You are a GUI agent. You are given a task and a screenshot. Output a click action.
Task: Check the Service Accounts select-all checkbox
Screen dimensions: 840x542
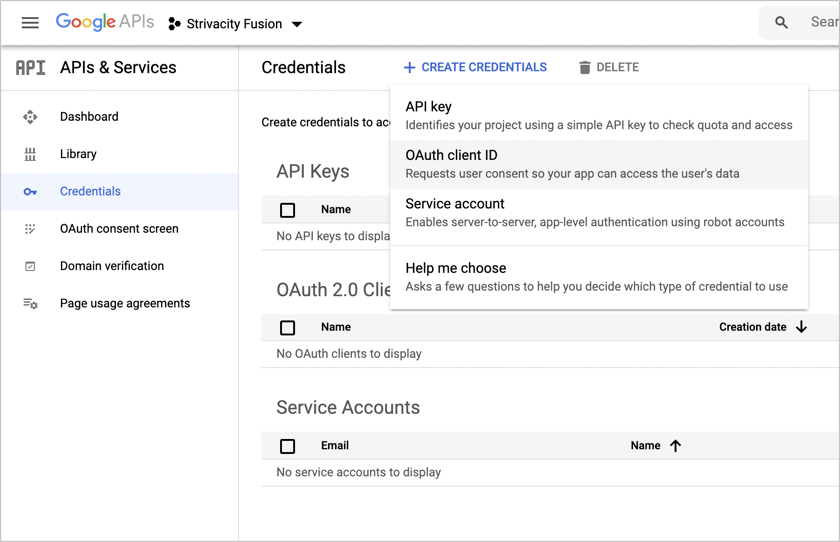coord(288,446)
